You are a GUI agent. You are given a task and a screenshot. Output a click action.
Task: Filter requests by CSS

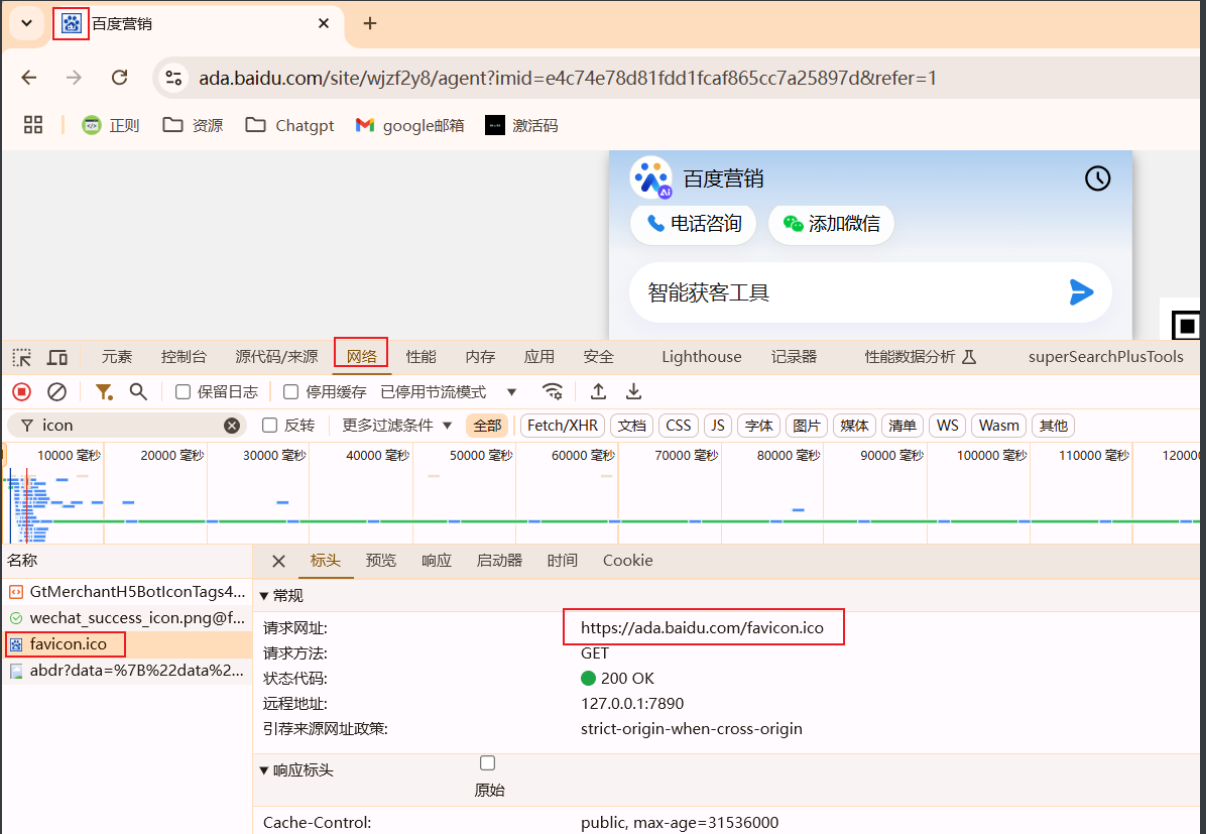click(678, 425)
